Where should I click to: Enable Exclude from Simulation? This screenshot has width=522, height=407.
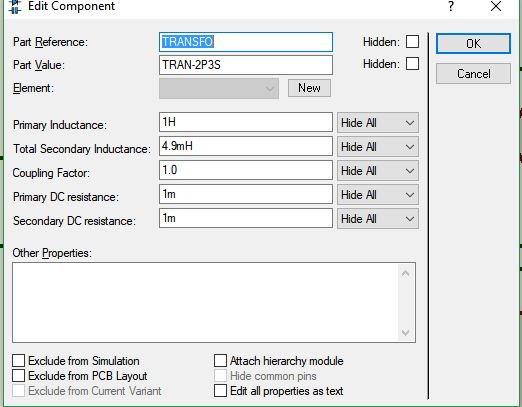tap(18, 361)
